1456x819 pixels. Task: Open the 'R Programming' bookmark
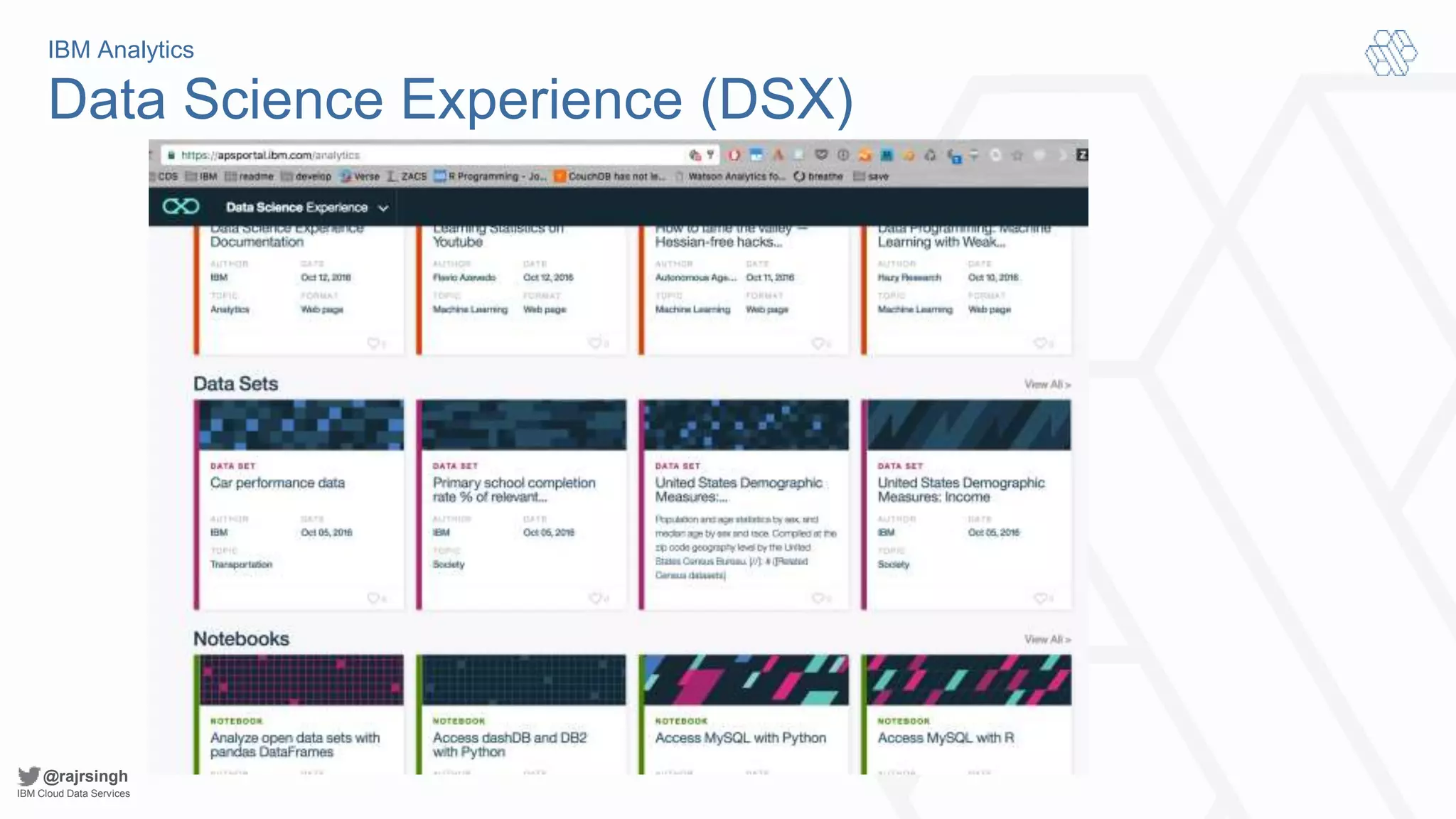click(x=490, y=176)
